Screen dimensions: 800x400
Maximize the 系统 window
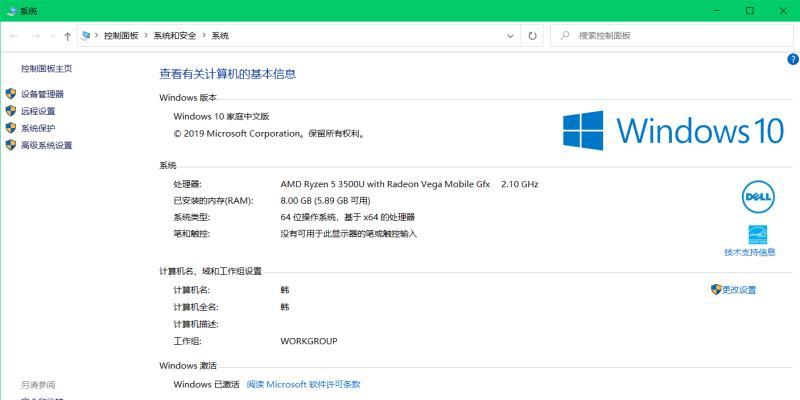pyautogui.click(x=749, y=11)
